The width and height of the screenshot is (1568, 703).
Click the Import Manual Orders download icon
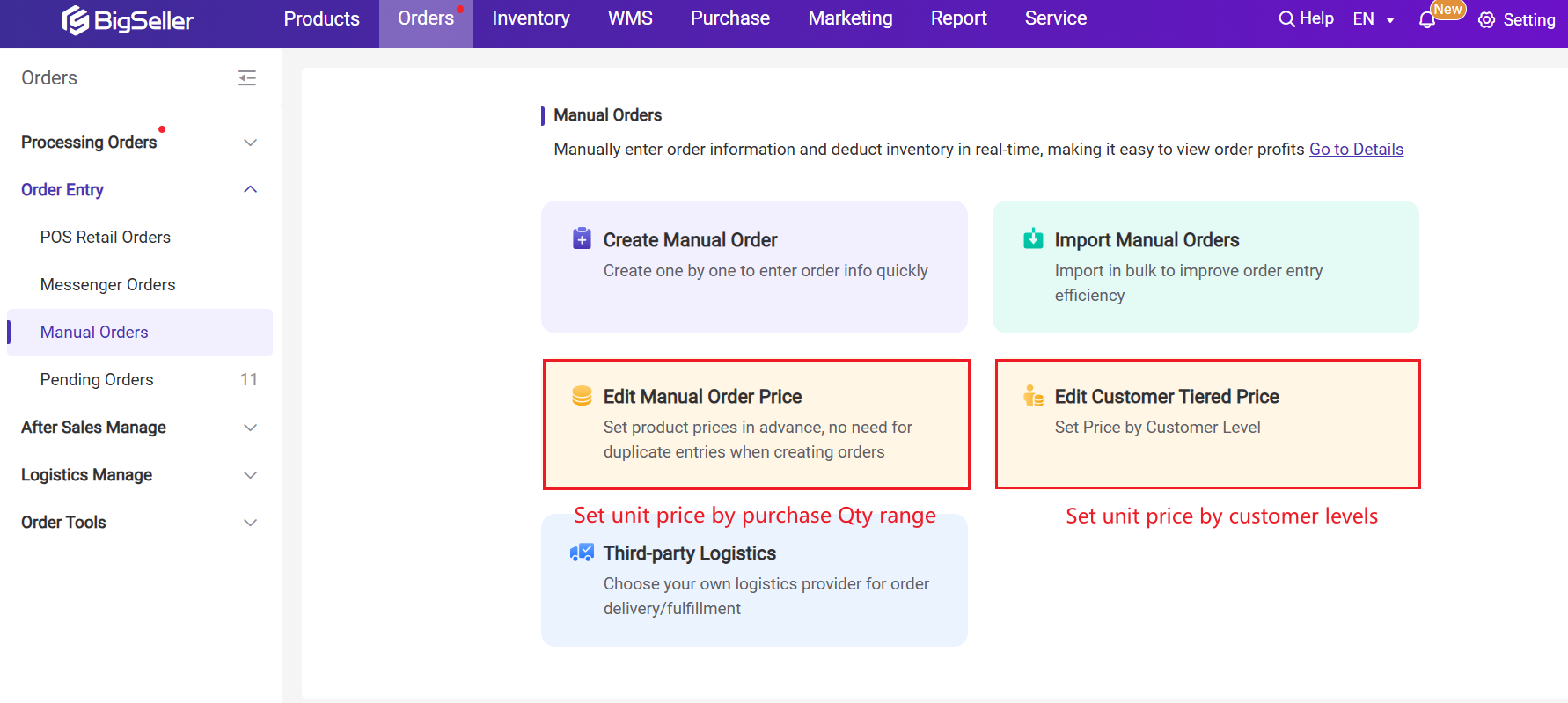coord(1033,239)
